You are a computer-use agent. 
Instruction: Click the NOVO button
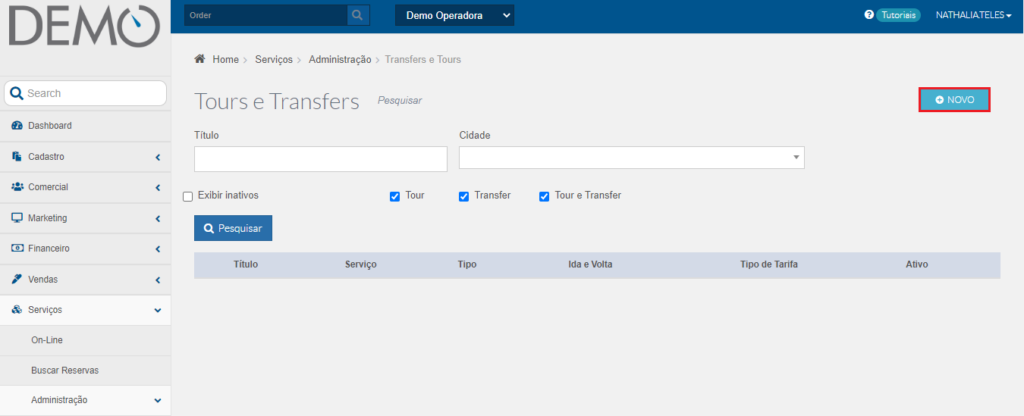tap(955, 100)
